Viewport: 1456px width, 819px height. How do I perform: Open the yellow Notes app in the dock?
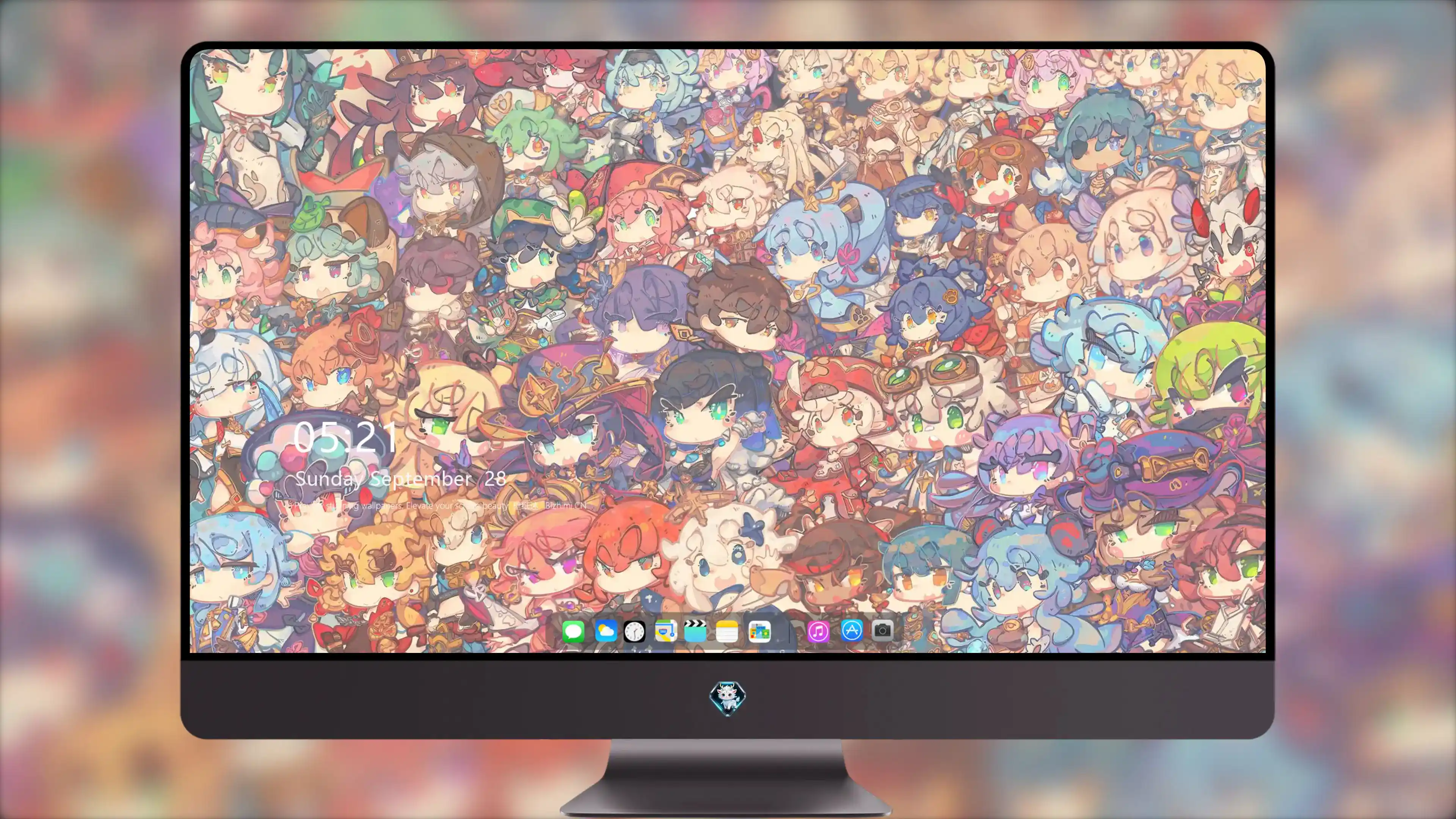(x=727, y=631)
